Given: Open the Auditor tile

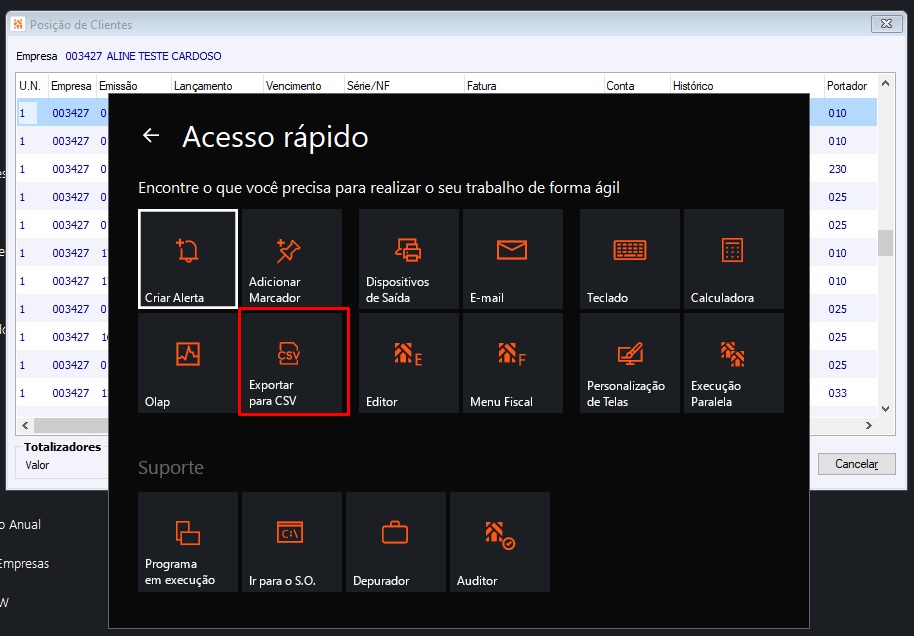Looking at the screenshot, I should [x=500, y=542].
